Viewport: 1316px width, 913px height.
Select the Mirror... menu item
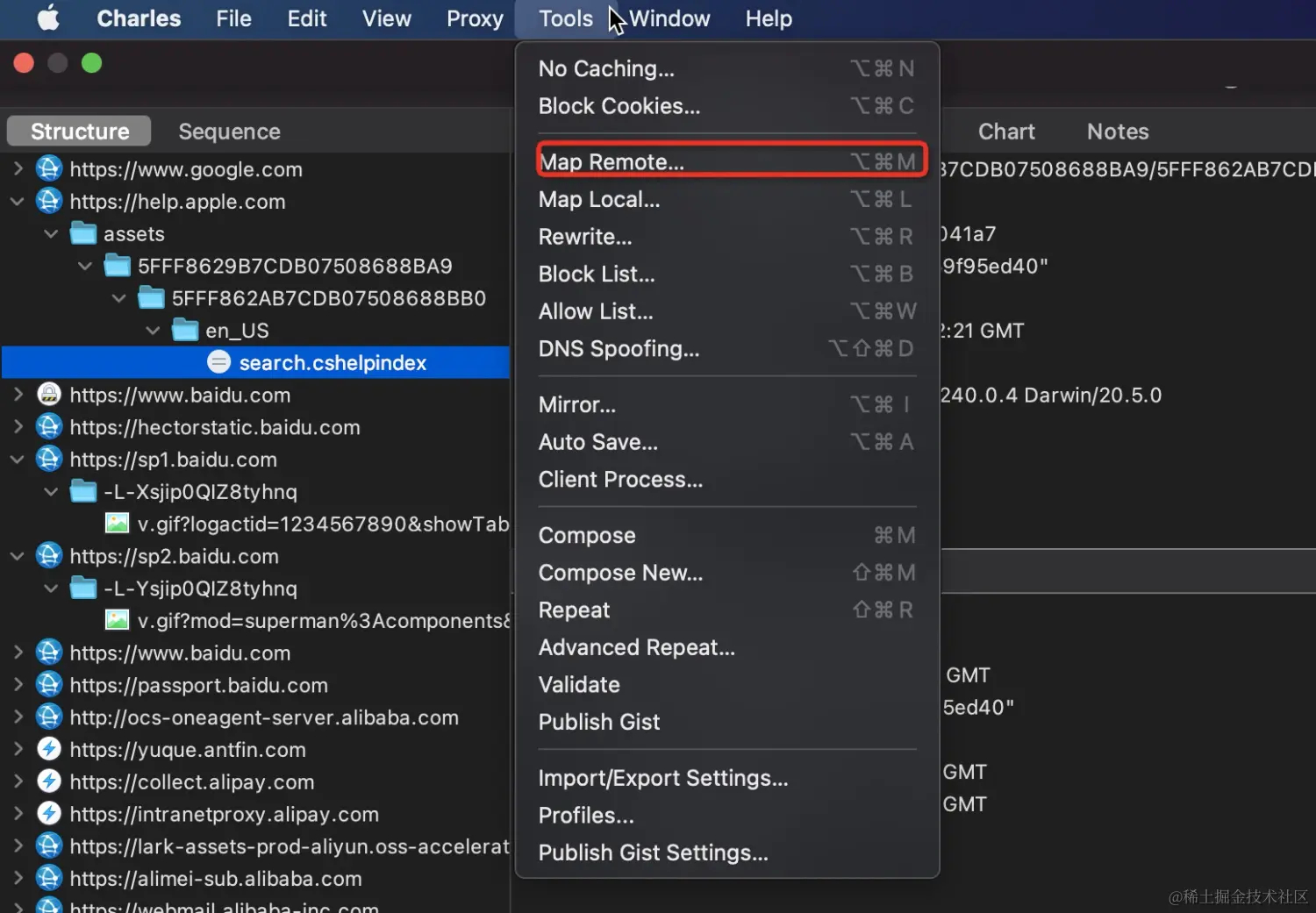point(727,404)
